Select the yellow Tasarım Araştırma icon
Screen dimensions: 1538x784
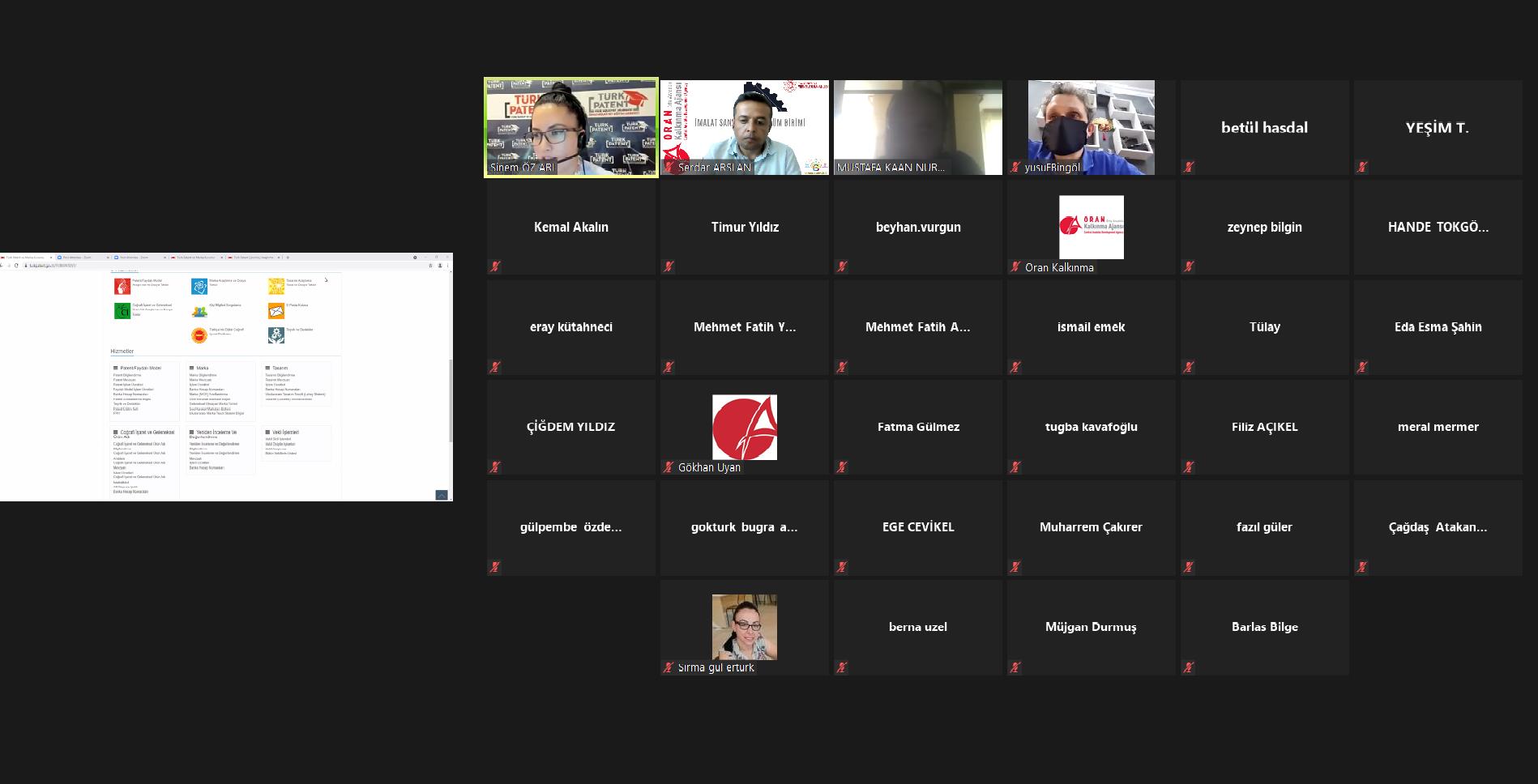pyautogui.click(x=276, y=285)
